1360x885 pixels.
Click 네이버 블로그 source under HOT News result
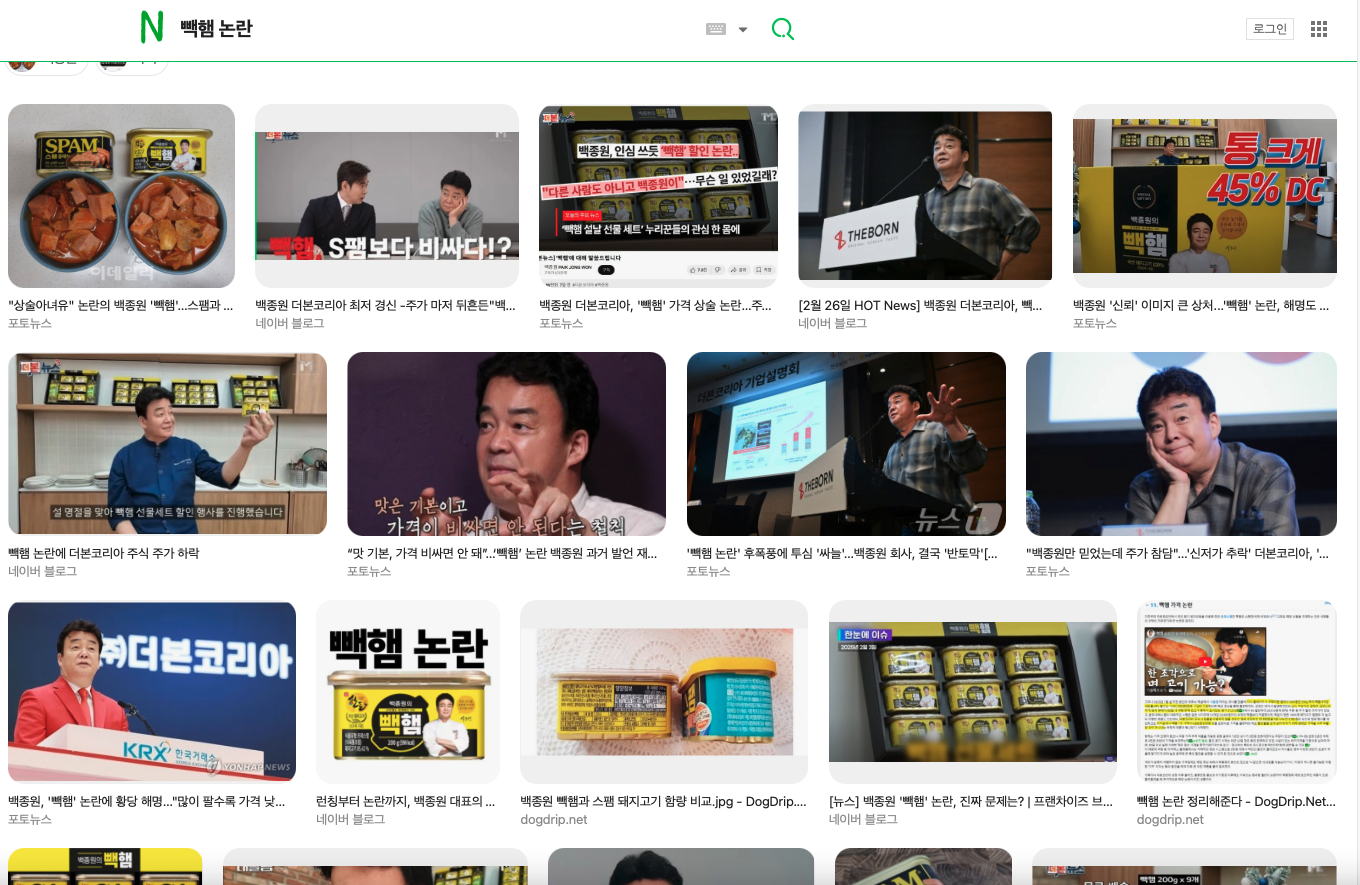coord(832,323)
